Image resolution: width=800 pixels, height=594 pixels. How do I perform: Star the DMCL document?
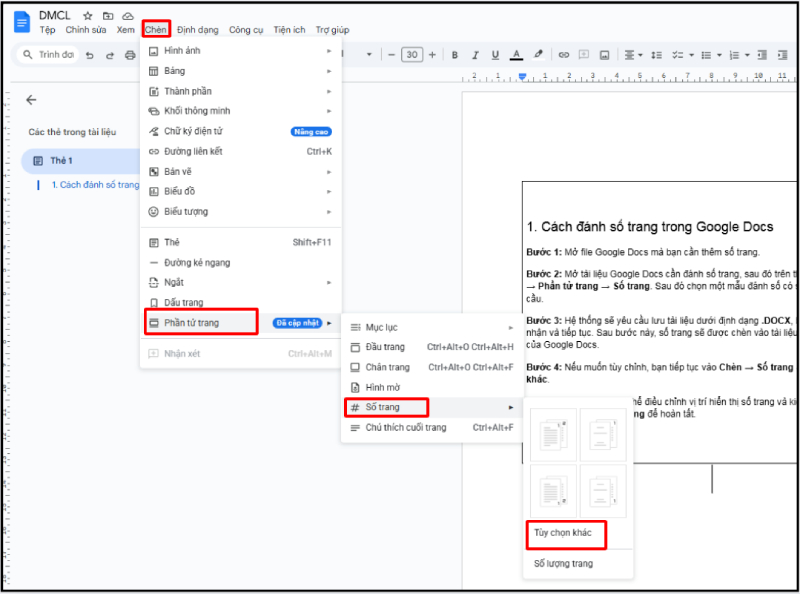click(88, 16)
